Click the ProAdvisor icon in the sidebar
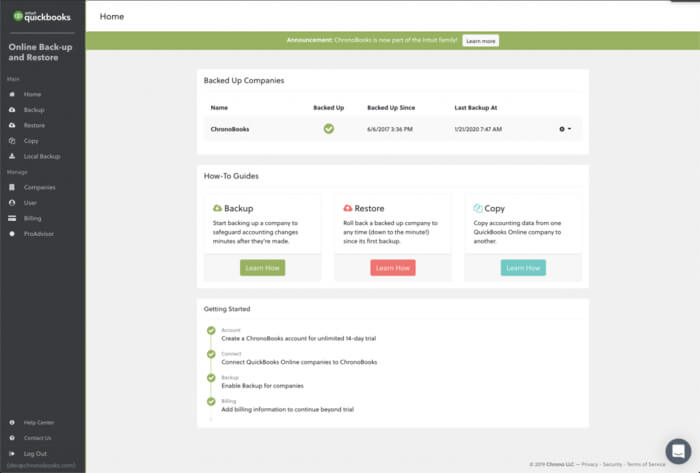This screenshot has height=473, width=700. pyautogui.click(x=12, y=234)
